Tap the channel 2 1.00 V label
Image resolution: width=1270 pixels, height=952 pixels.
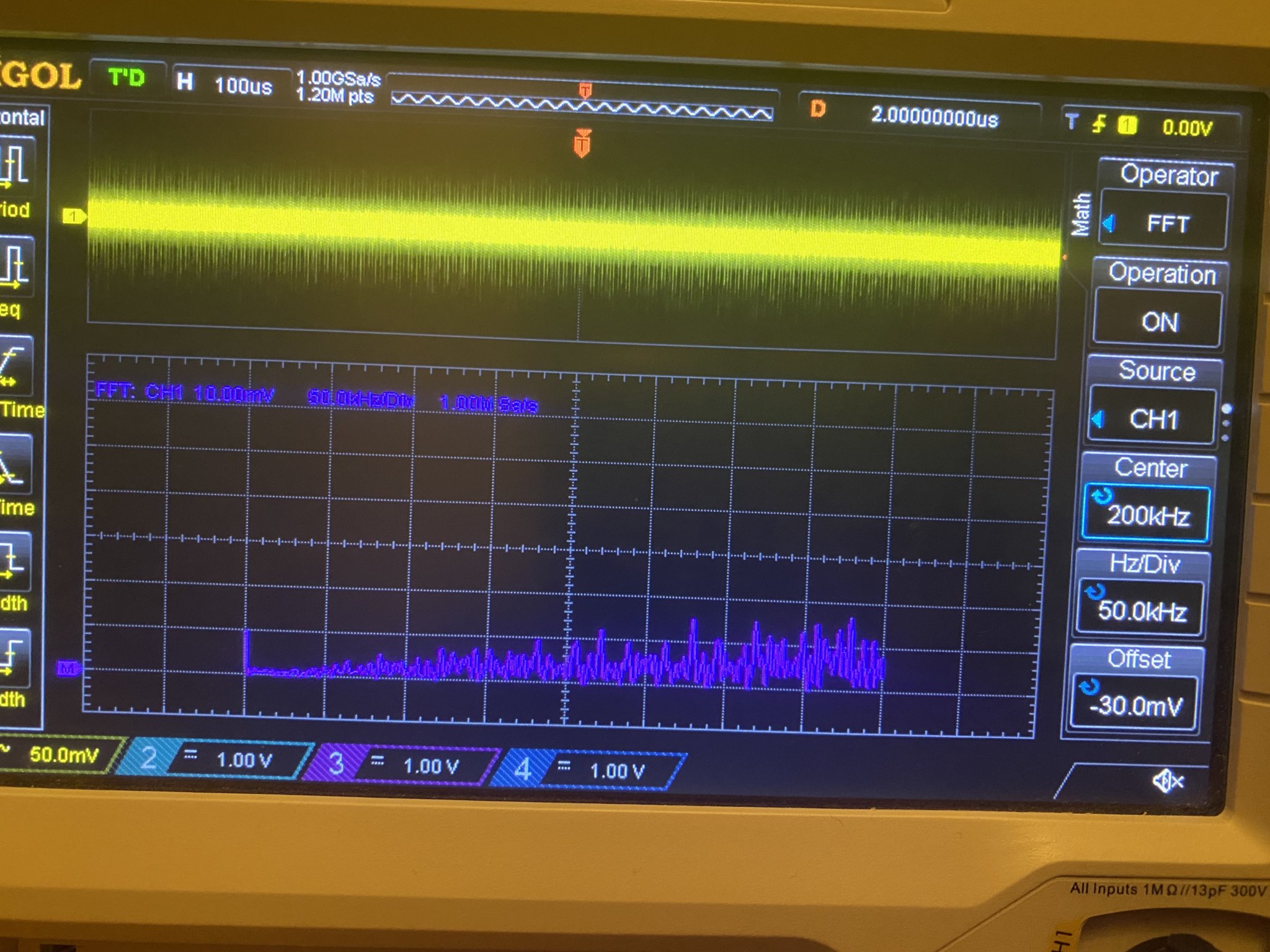pos(244,760)
